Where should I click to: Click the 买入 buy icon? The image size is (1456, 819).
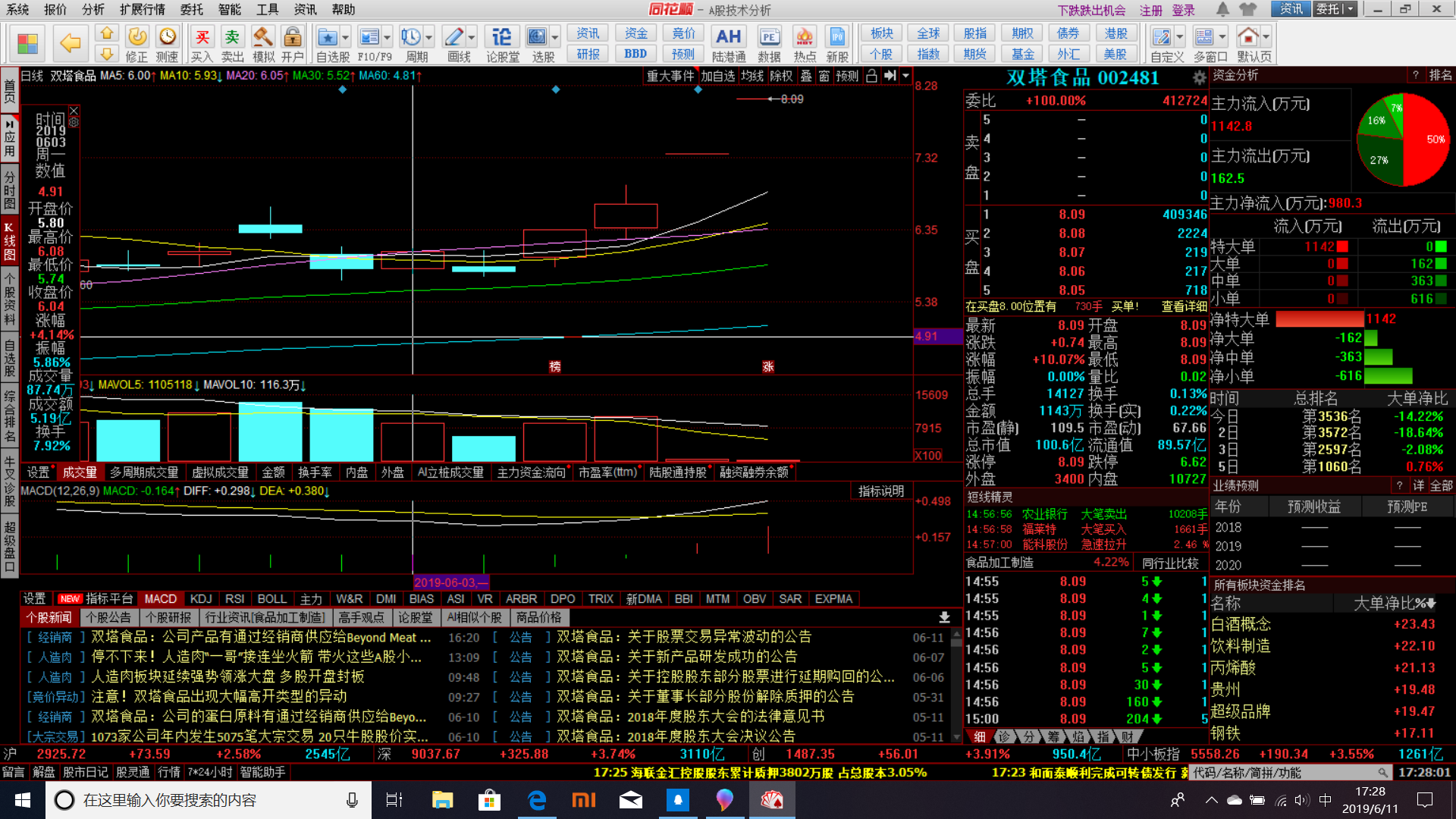[202, 43]
